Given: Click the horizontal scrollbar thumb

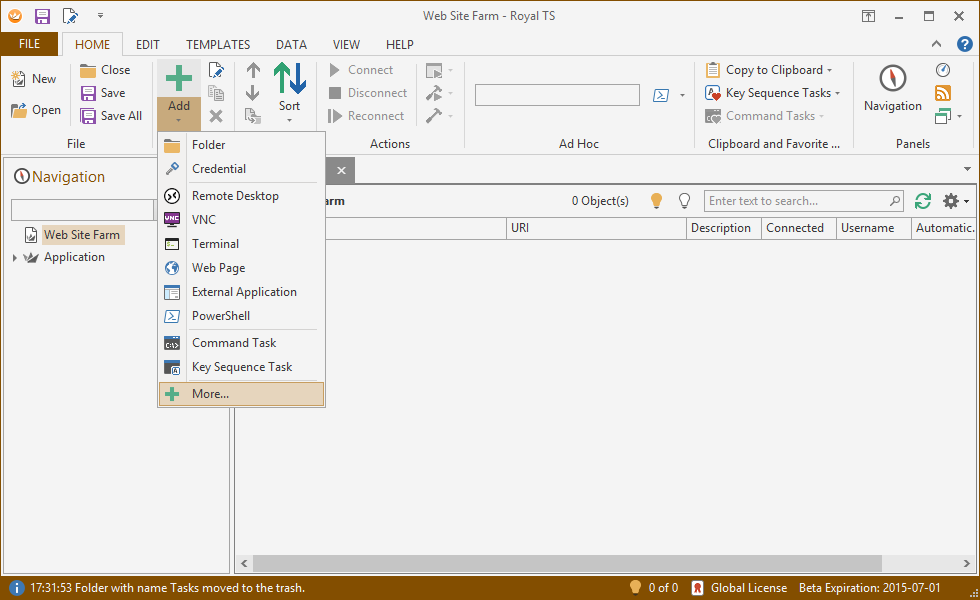Looking at the screenshot, I should pyautogui.click(x=568, y=563).
